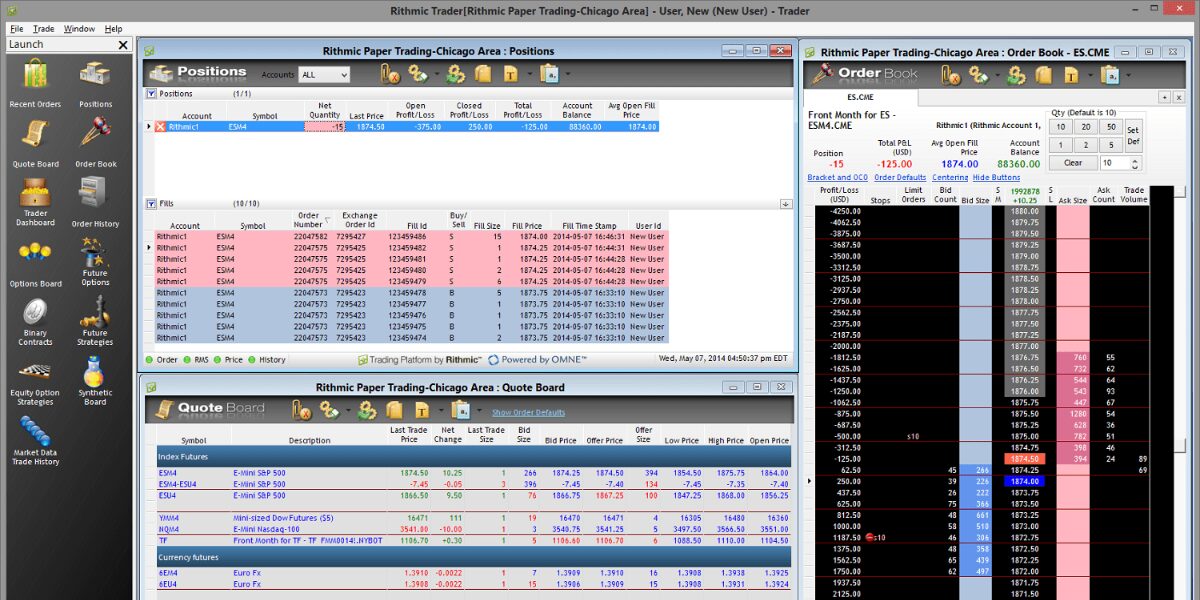Open Equity Option Strategies

pos(35,382)
